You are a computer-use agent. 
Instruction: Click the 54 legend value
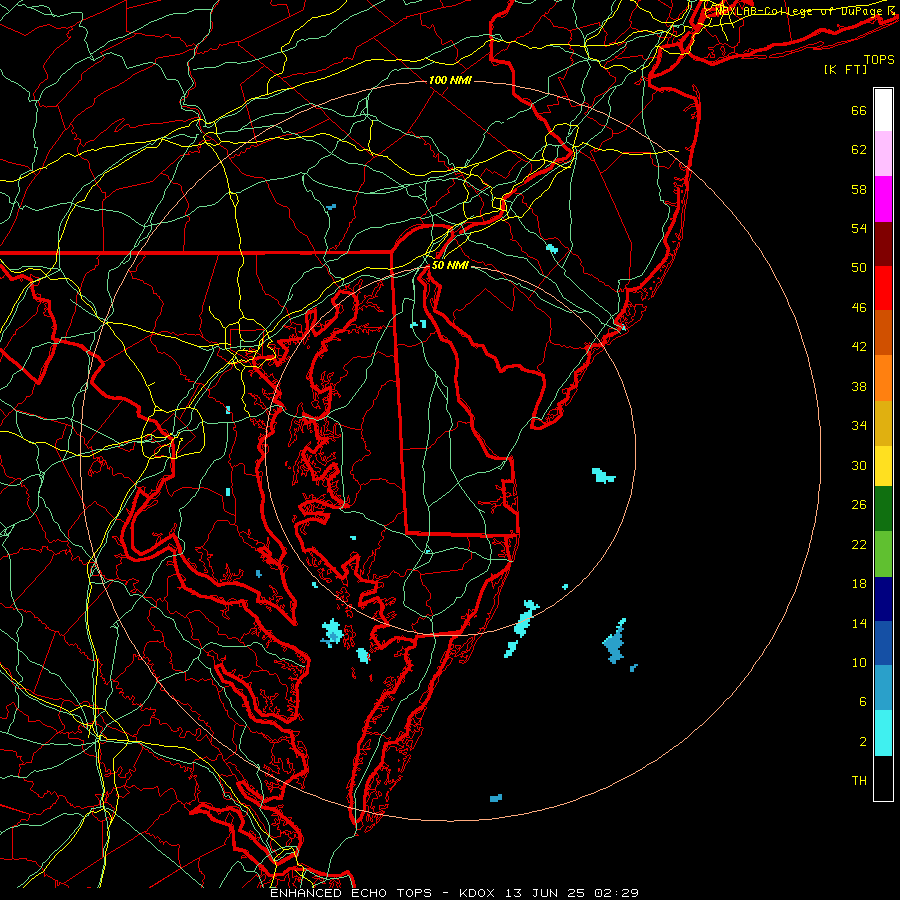859,228
